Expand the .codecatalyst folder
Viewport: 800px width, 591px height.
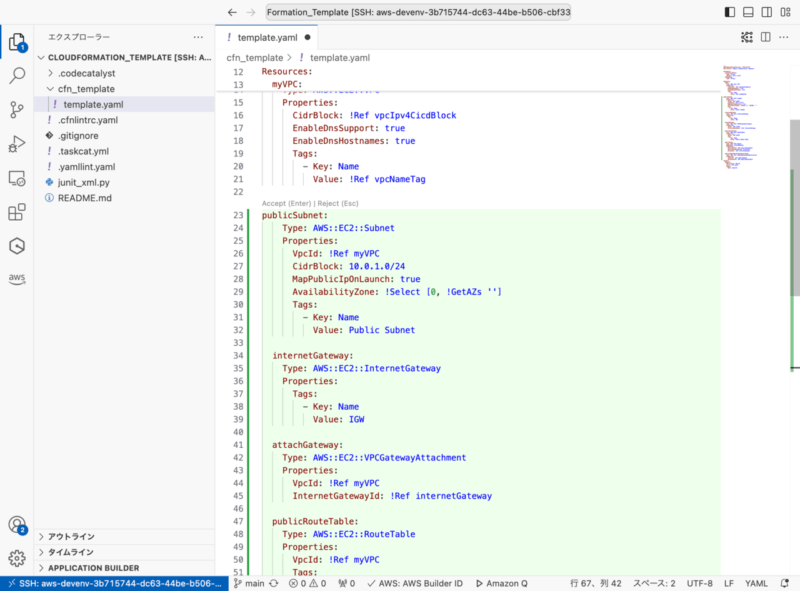(x=124, y=73)
